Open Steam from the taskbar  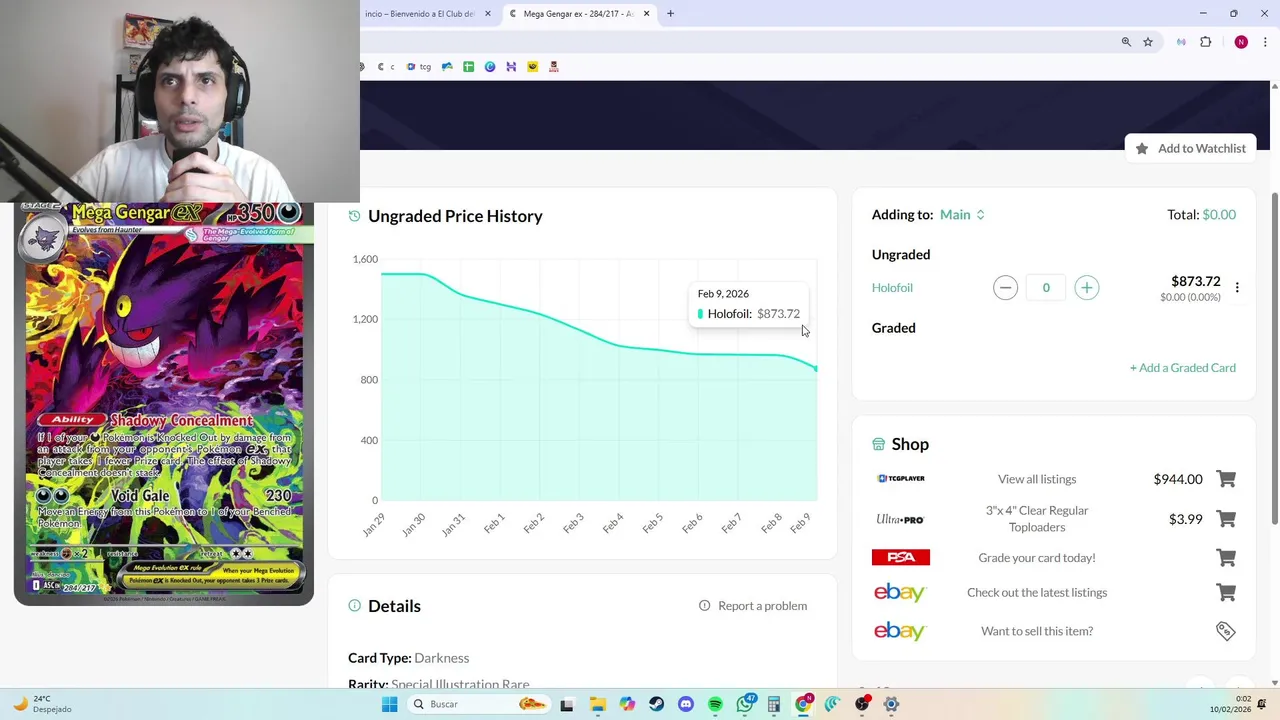coord(656,704)
